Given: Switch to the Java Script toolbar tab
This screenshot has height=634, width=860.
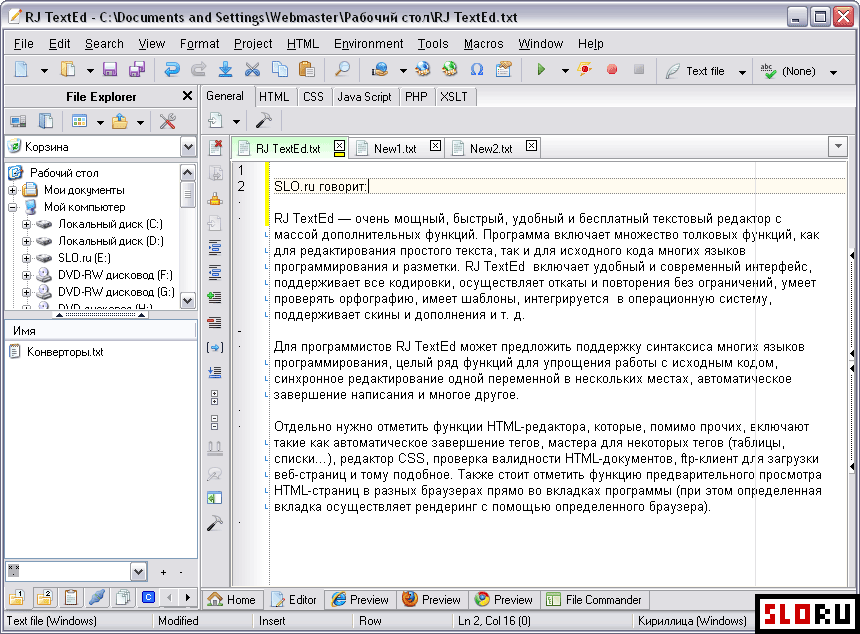Looking at the screenshot, I should point(364,97).
